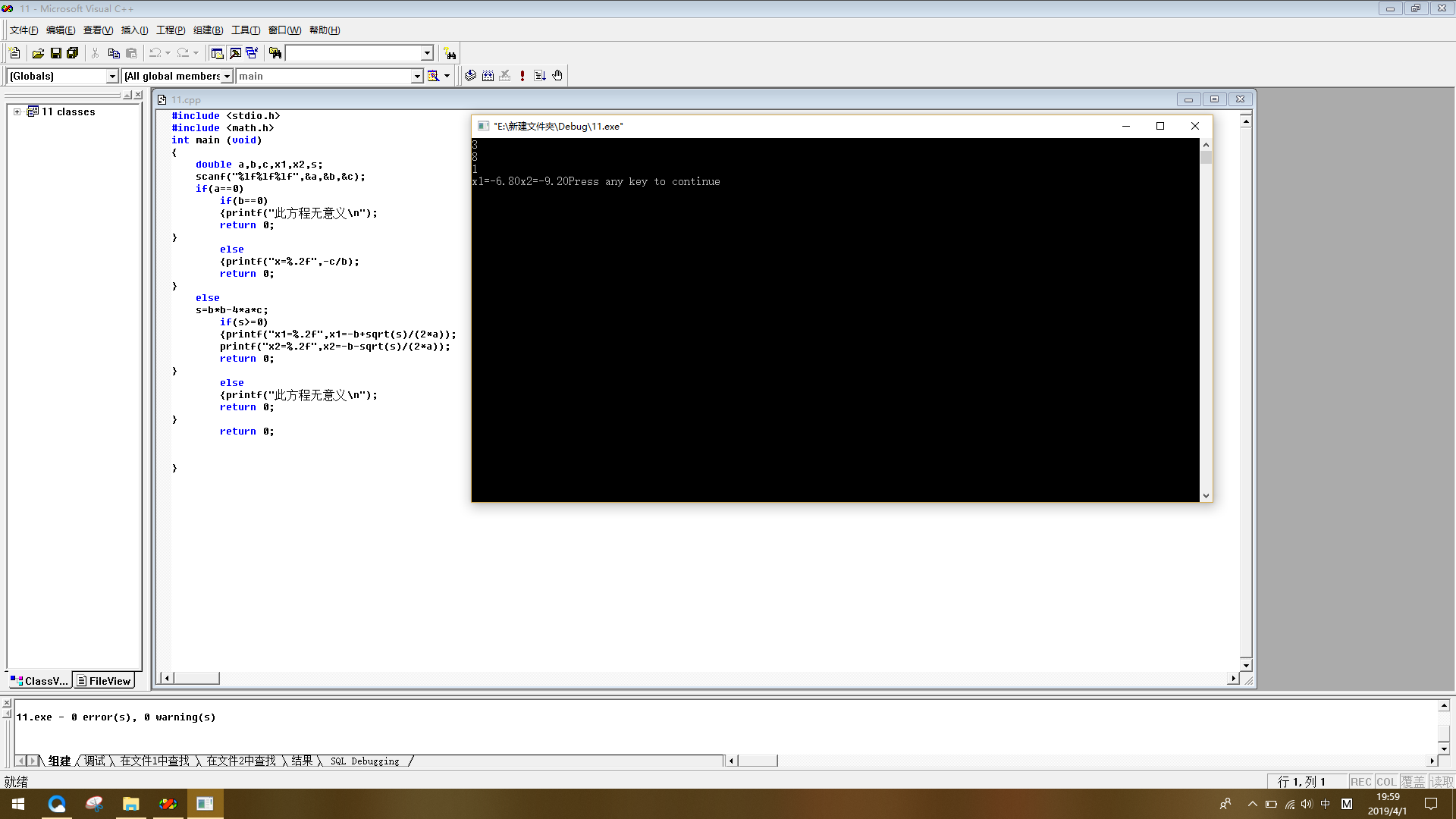1456x819 pixels.
Task: Click the Build icon in build toolbar
Action: coord(488,76)
